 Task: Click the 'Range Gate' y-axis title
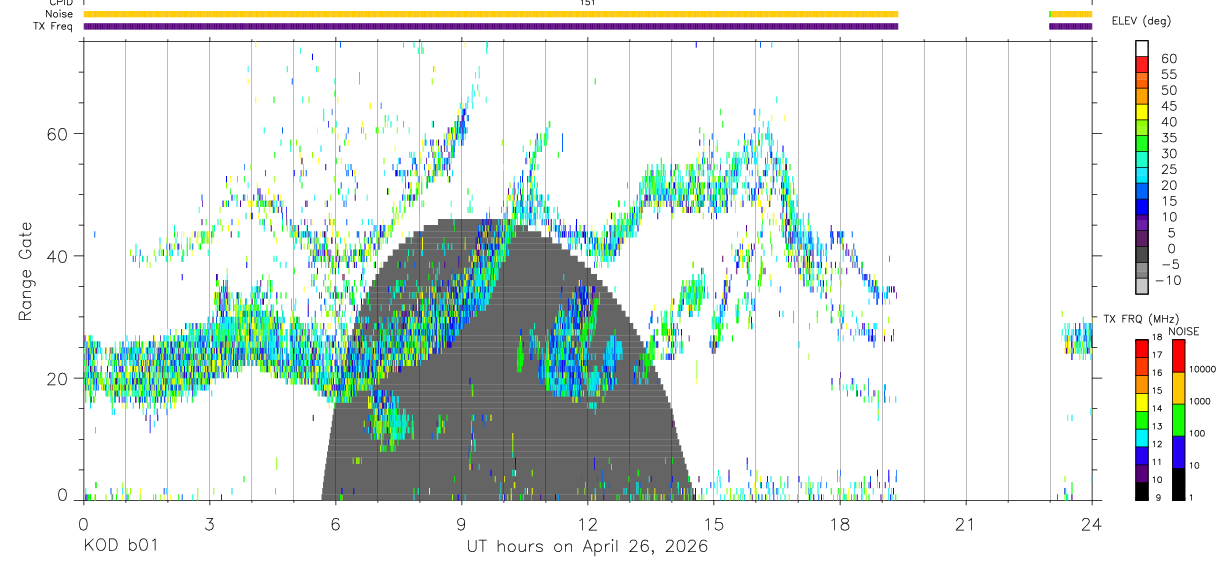pos(25,272)
